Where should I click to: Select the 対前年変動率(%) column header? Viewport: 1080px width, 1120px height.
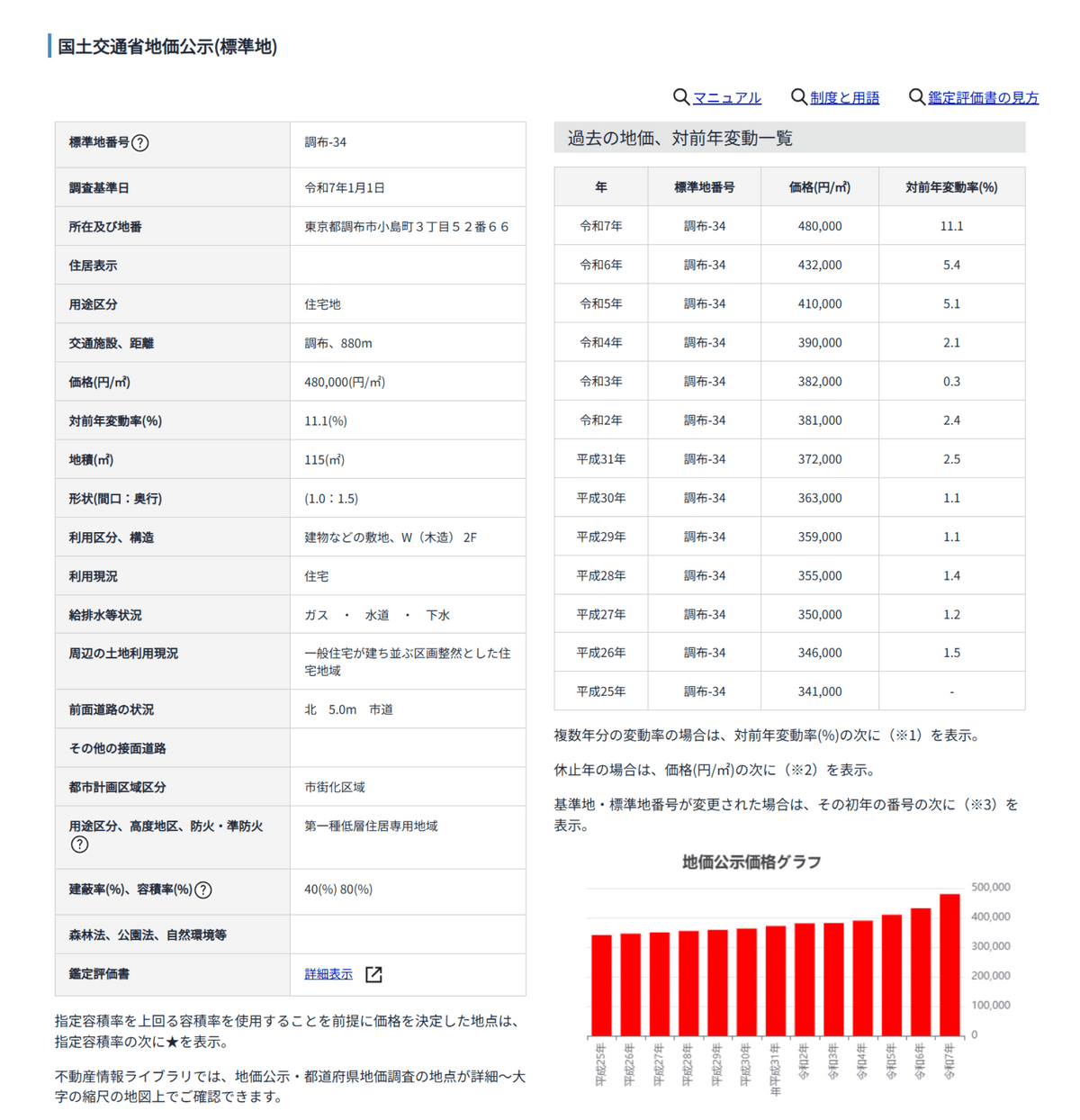[x=951, y=187]
